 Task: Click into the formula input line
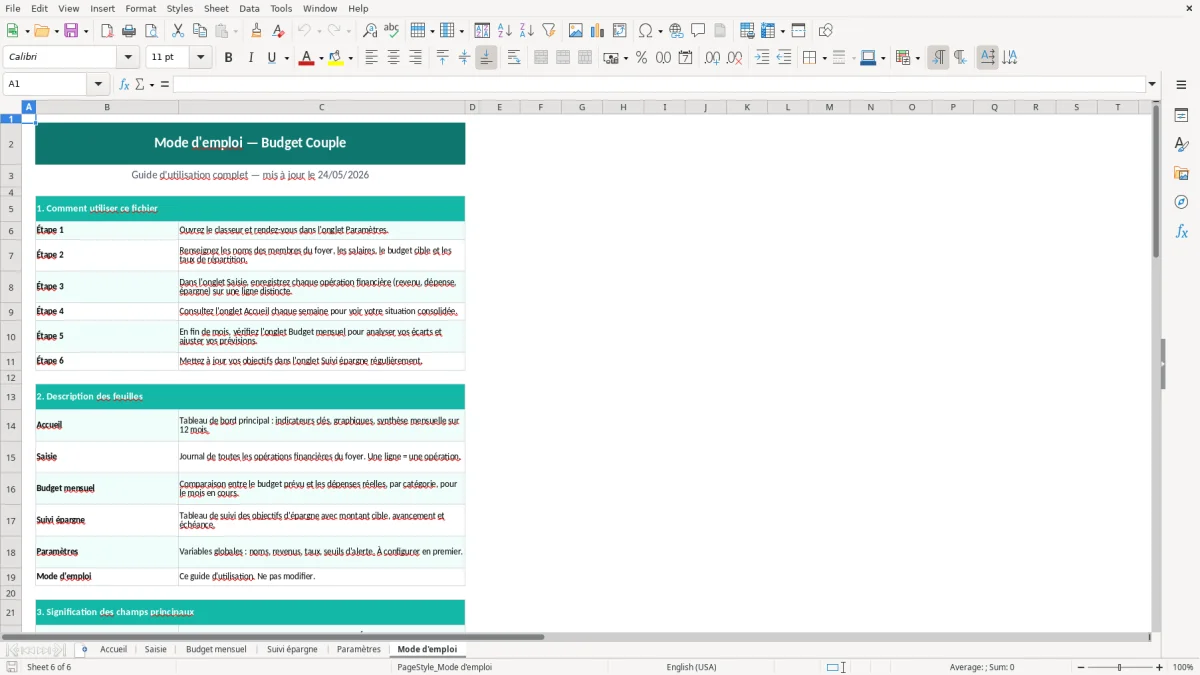[x=659, y=84]
